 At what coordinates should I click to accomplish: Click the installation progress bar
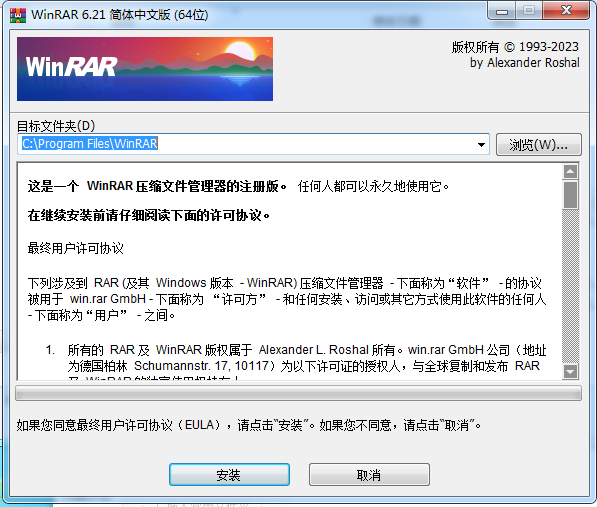[x=298, y=393]
